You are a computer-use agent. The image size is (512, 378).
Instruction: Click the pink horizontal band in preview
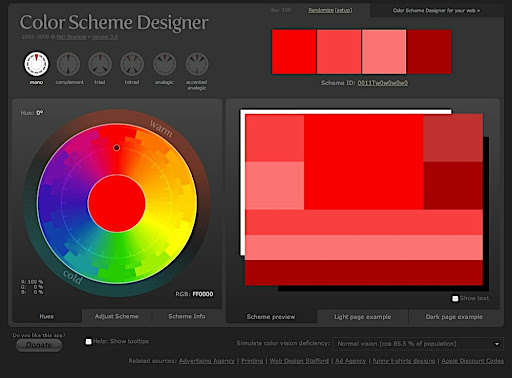click(364, 247)
